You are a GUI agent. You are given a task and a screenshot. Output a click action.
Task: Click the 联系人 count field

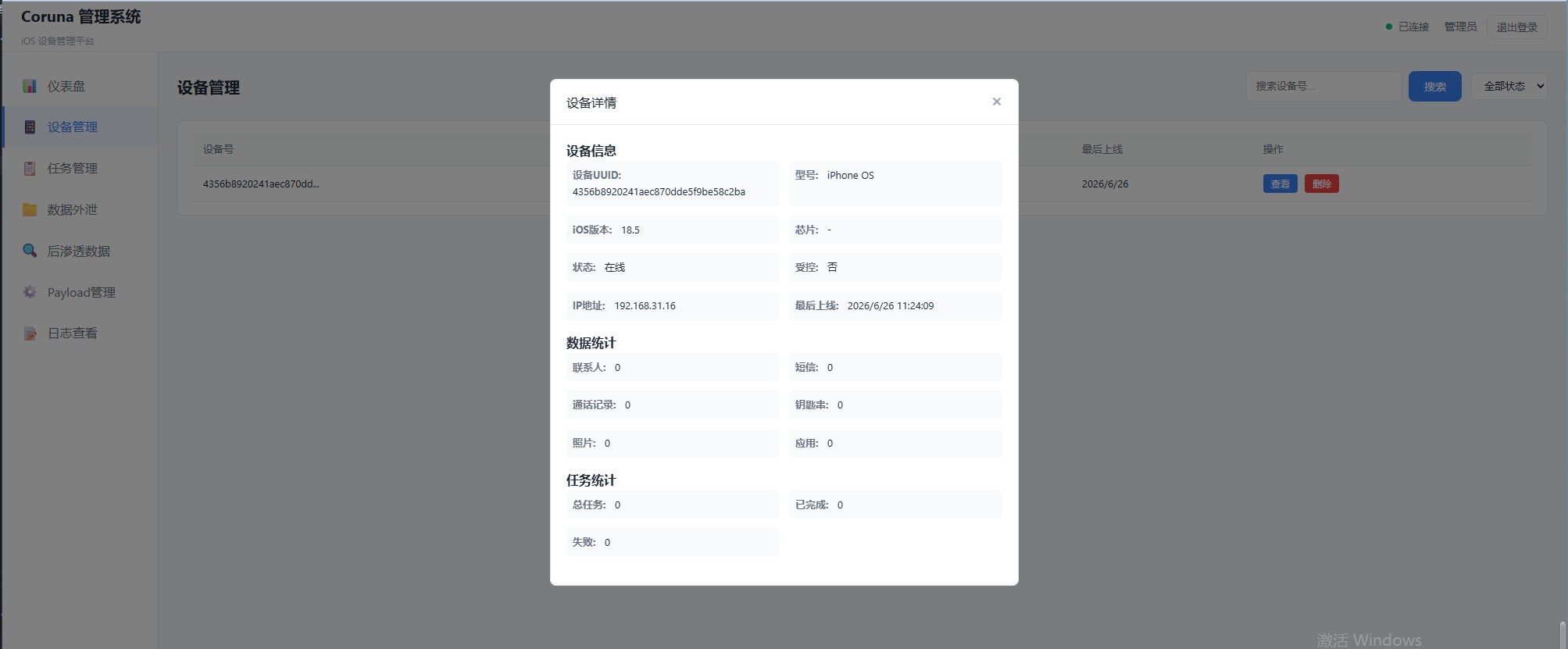coord(673,367)
